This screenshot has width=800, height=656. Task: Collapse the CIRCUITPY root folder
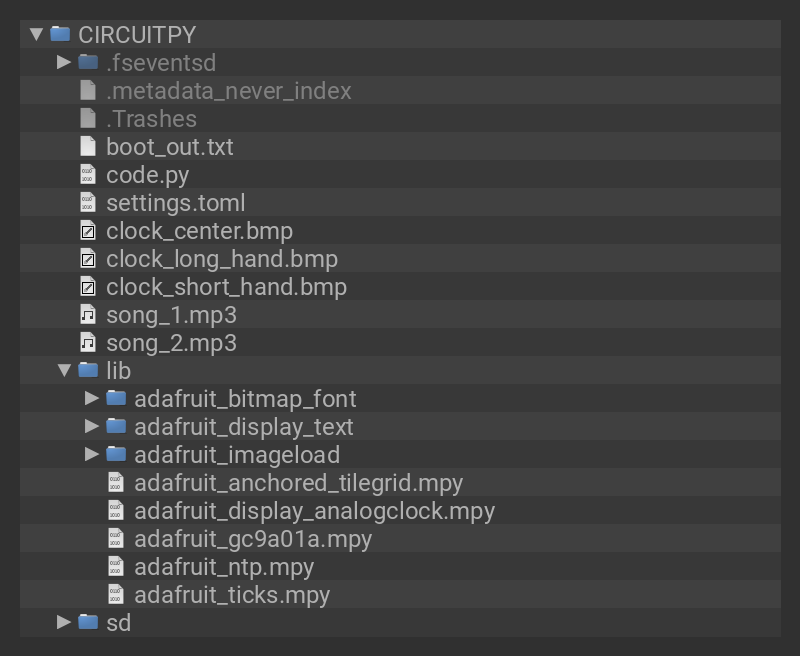(x=37, y=34)
